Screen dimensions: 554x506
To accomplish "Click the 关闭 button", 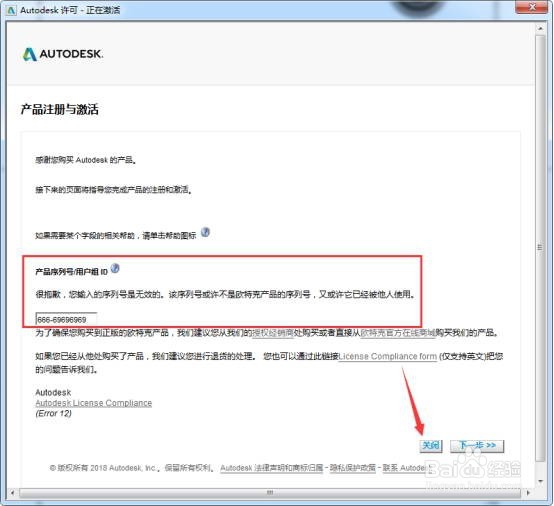I will [x=431, y=446].
